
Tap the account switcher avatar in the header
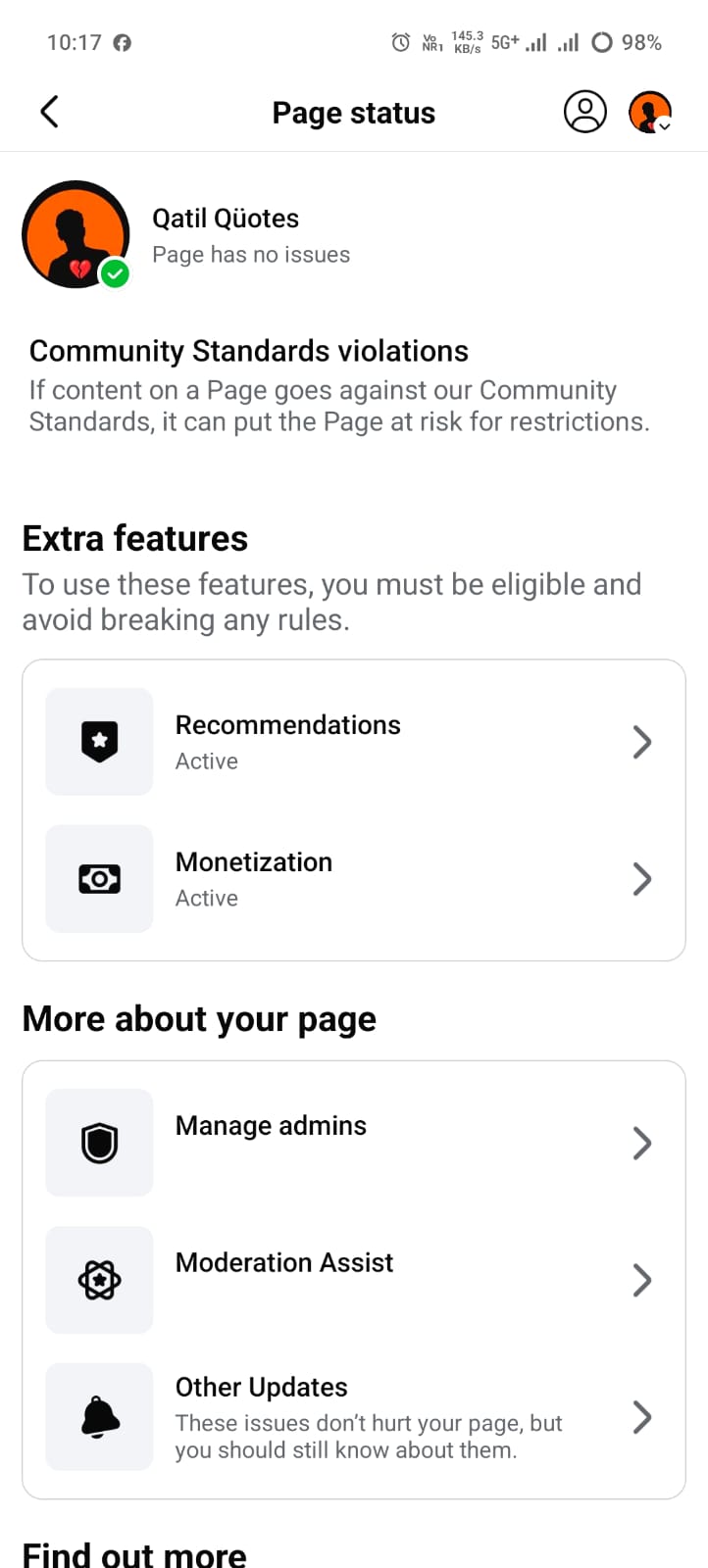click(x=649, y=112)
